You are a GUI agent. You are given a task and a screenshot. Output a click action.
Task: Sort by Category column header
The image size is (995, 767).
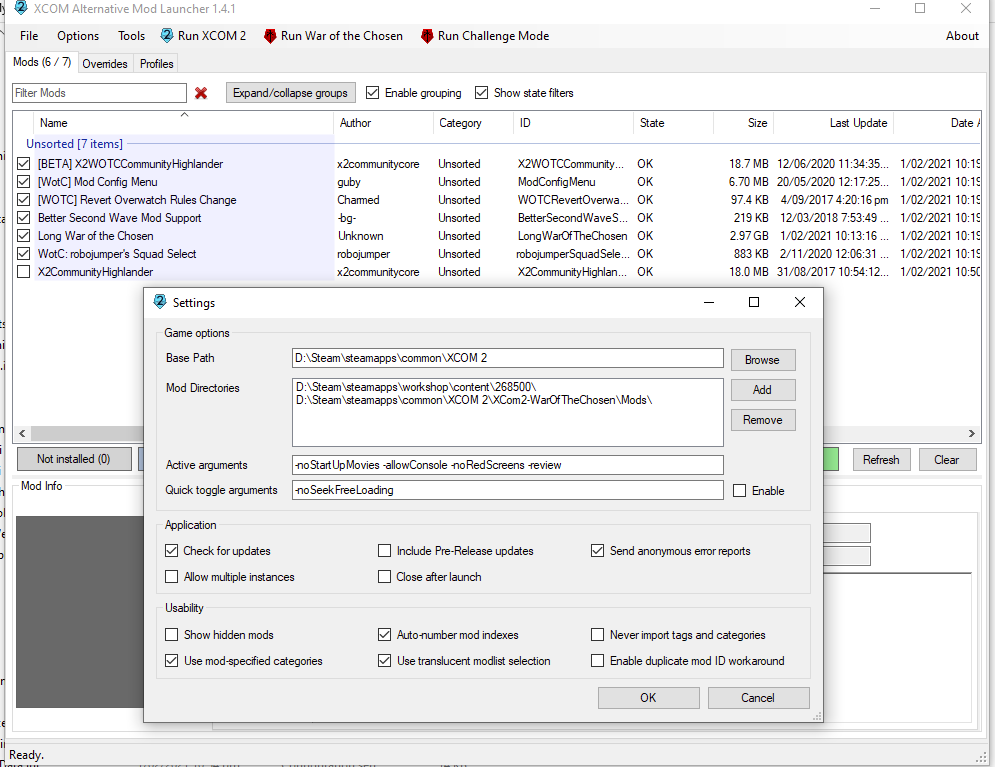point(473,123)
